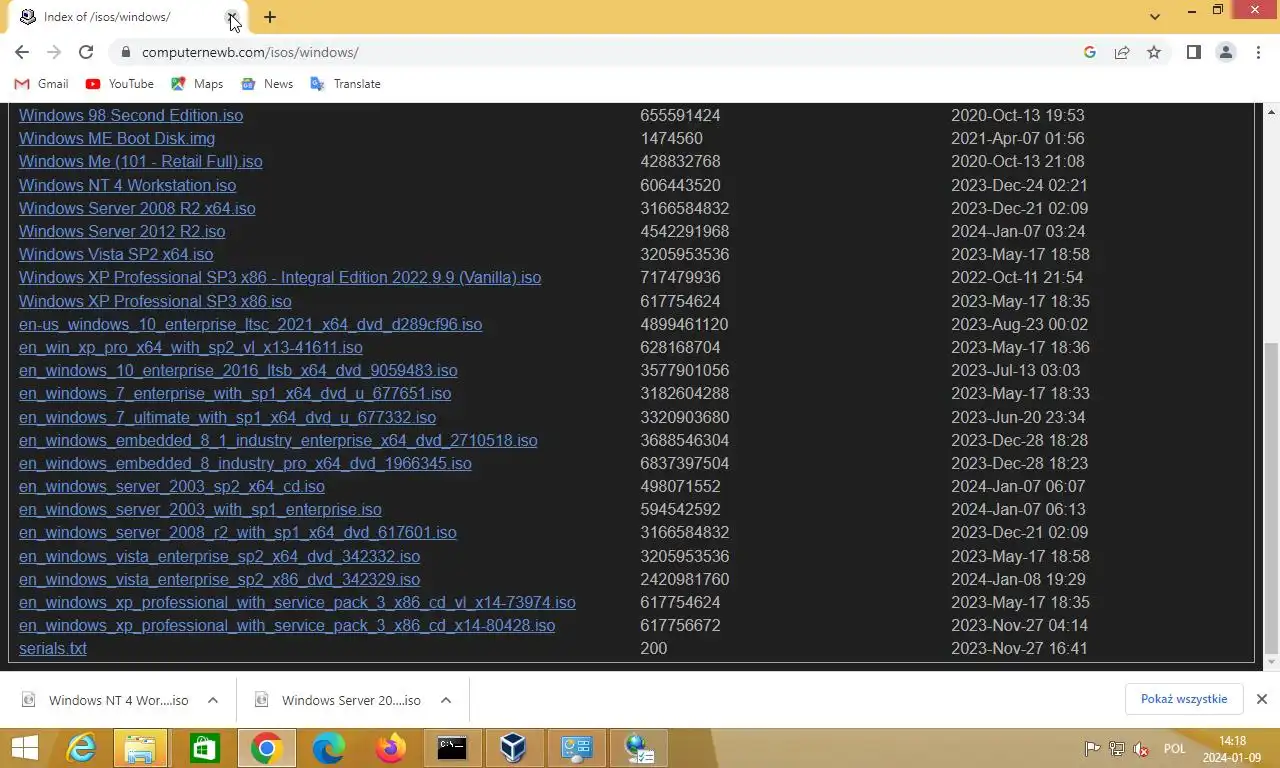Open the Command Prompt taskbar icon
1280x768 pixels.
pos(452,748)
